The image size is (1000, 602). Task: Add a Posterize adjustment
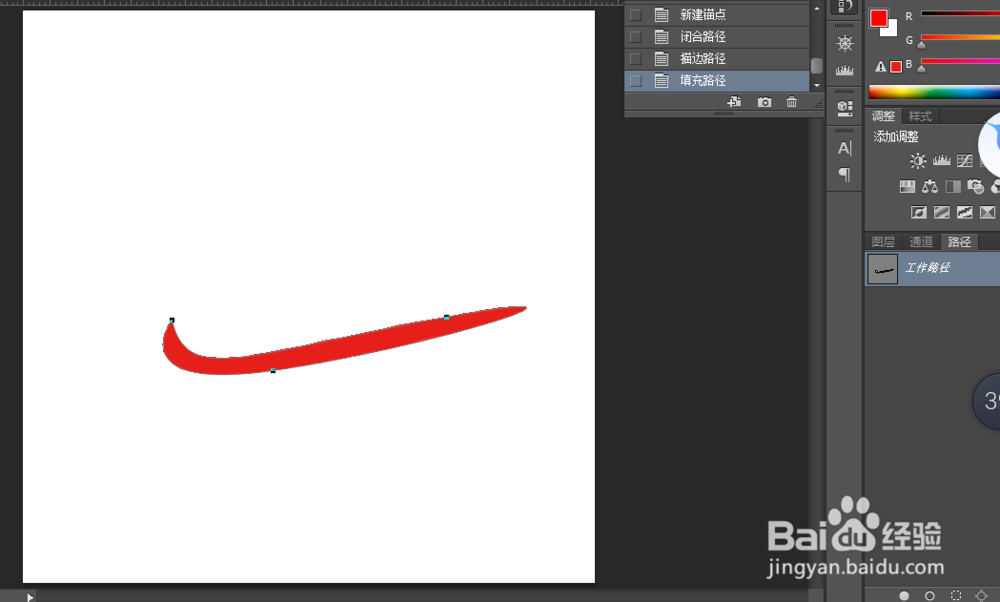941,212
